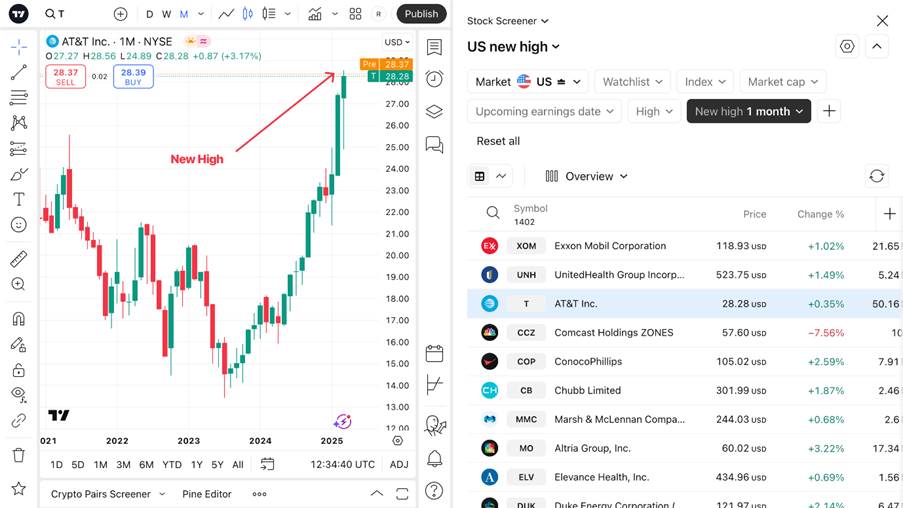Click Reset all filters

498,141
